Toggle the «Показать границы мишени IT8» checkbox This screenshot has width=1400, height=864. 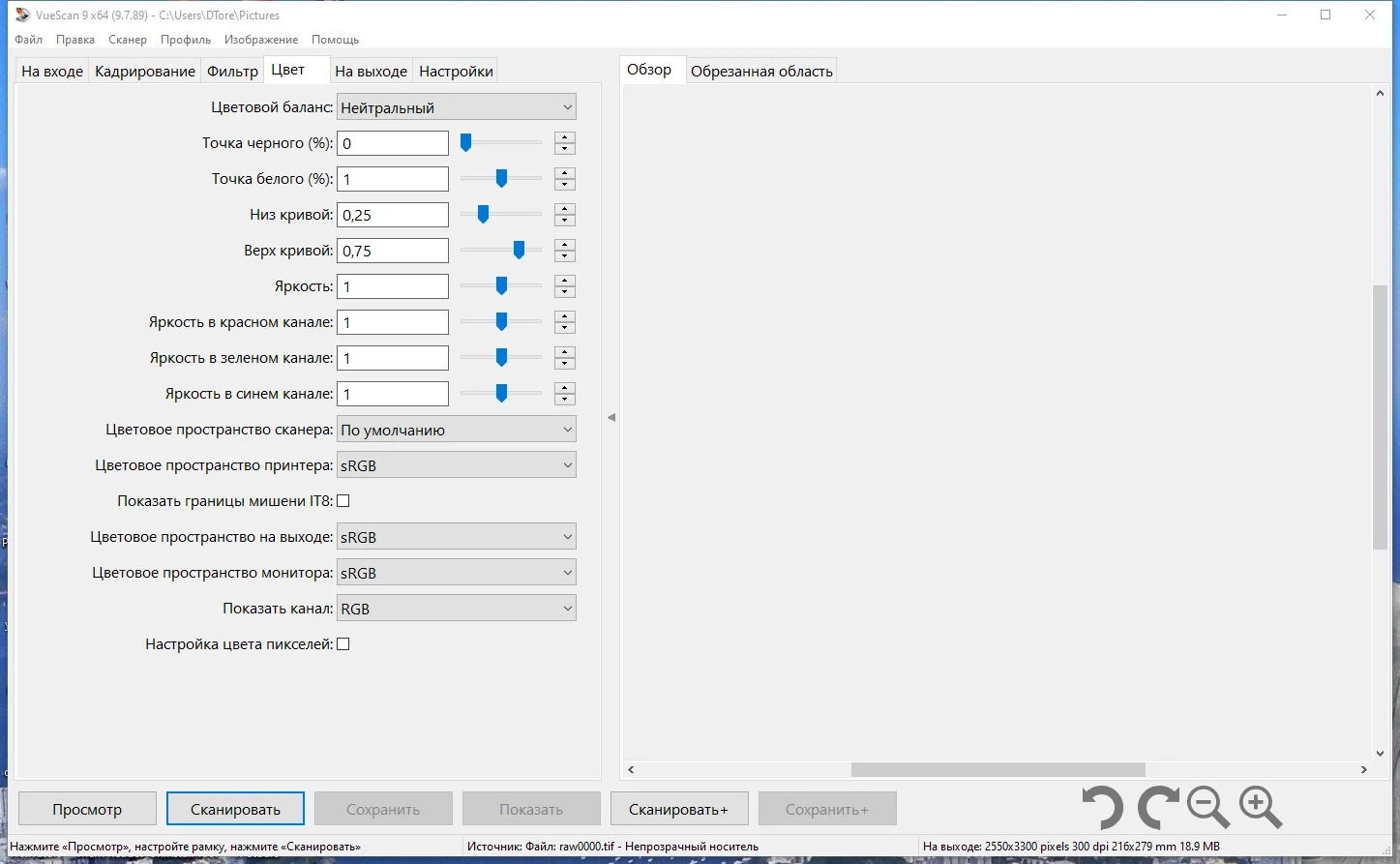point(343,501)
